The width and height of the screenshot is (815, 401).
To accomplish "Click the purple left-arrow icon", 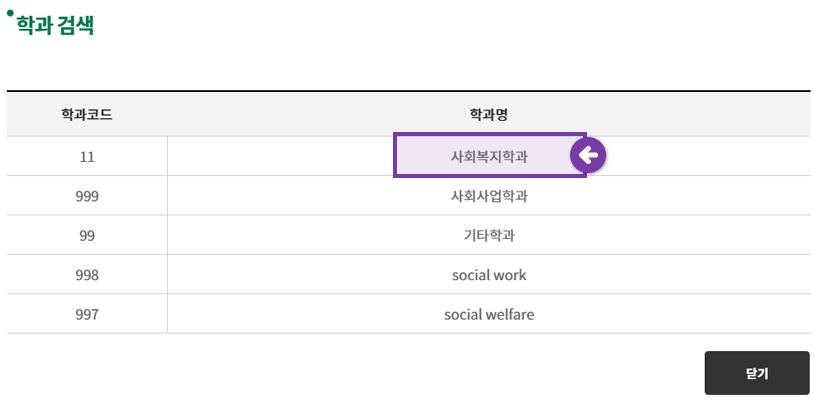I will [x=588, y=155].
